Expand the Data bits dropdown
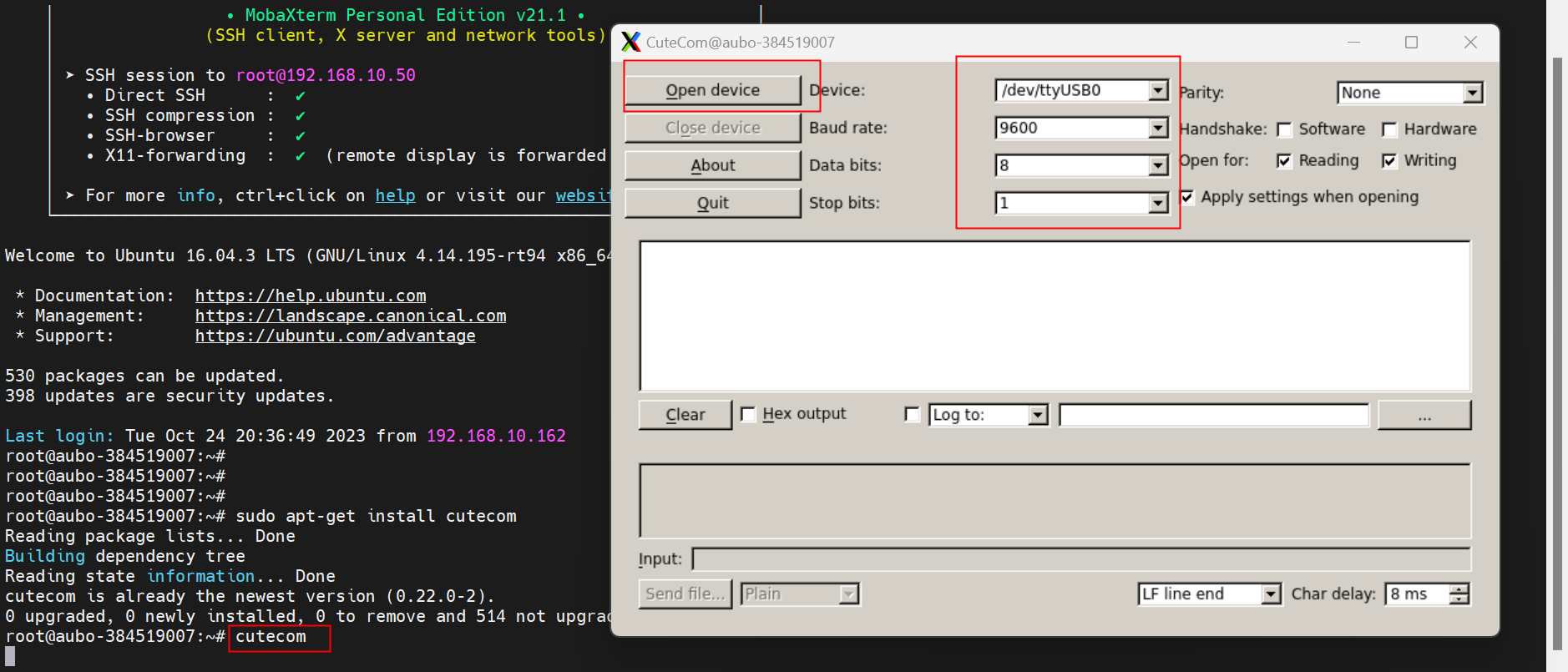The image size is (1568, 672). (1157, 165)
